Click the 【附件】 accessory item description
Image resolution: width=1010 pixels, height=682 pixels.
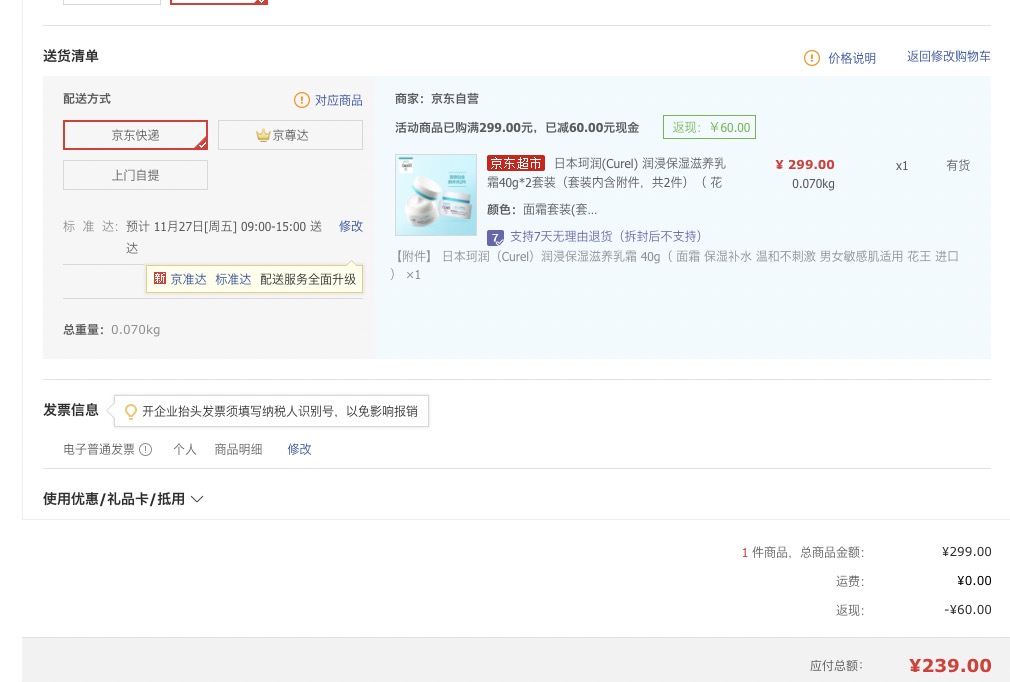click(674, 265)
